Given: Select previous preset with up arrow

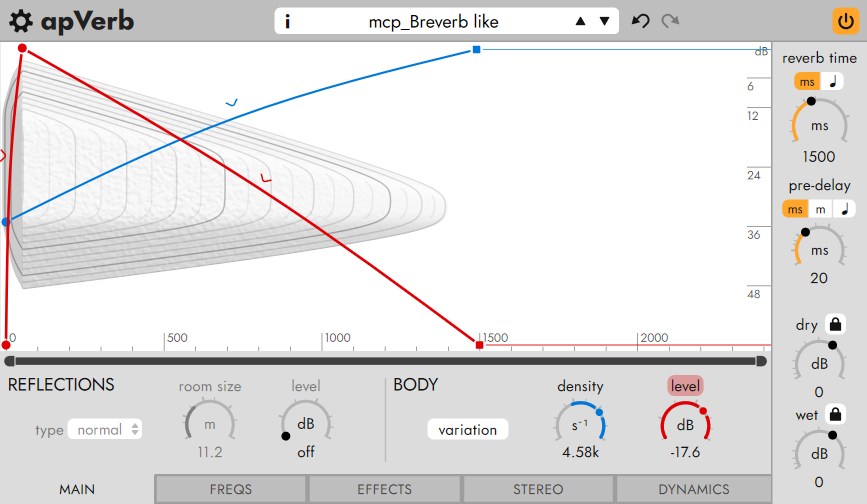Looking at the screenshot, I should click(x=582, y=21).
